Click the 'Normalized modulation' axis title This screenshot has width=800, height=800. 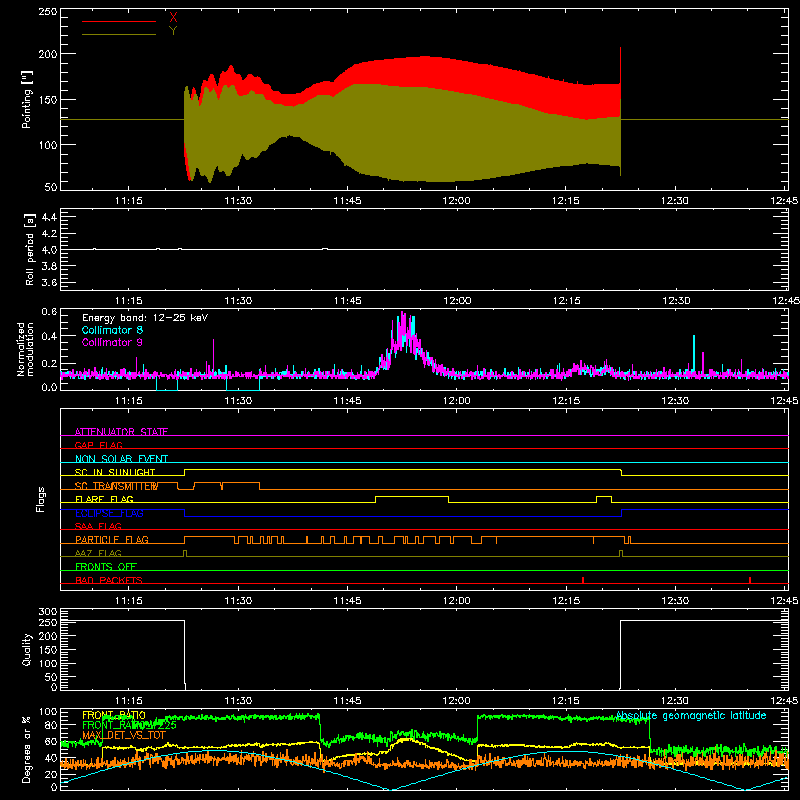point(25,349)
